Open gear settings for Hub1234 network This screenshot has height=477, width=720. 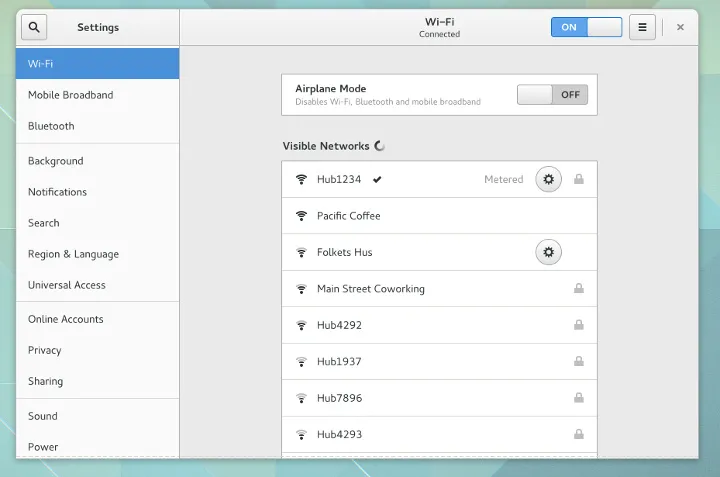(x=548, y=179)
